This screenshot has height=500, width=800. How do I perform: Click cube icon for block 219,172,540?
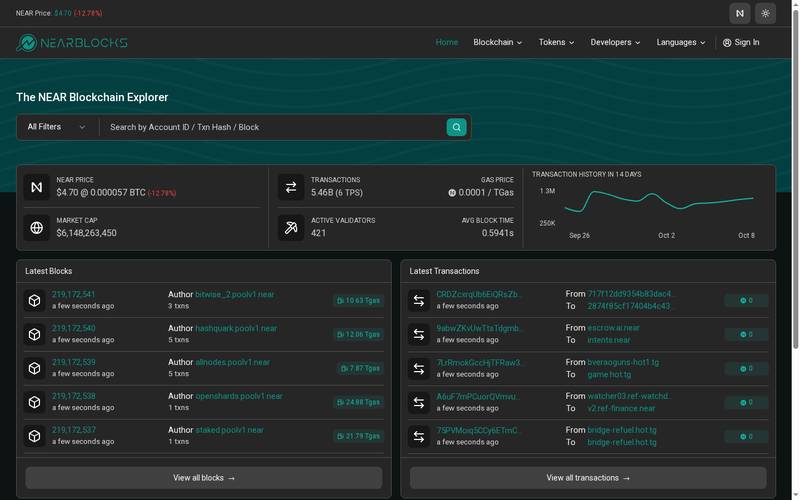click(34, 334)
